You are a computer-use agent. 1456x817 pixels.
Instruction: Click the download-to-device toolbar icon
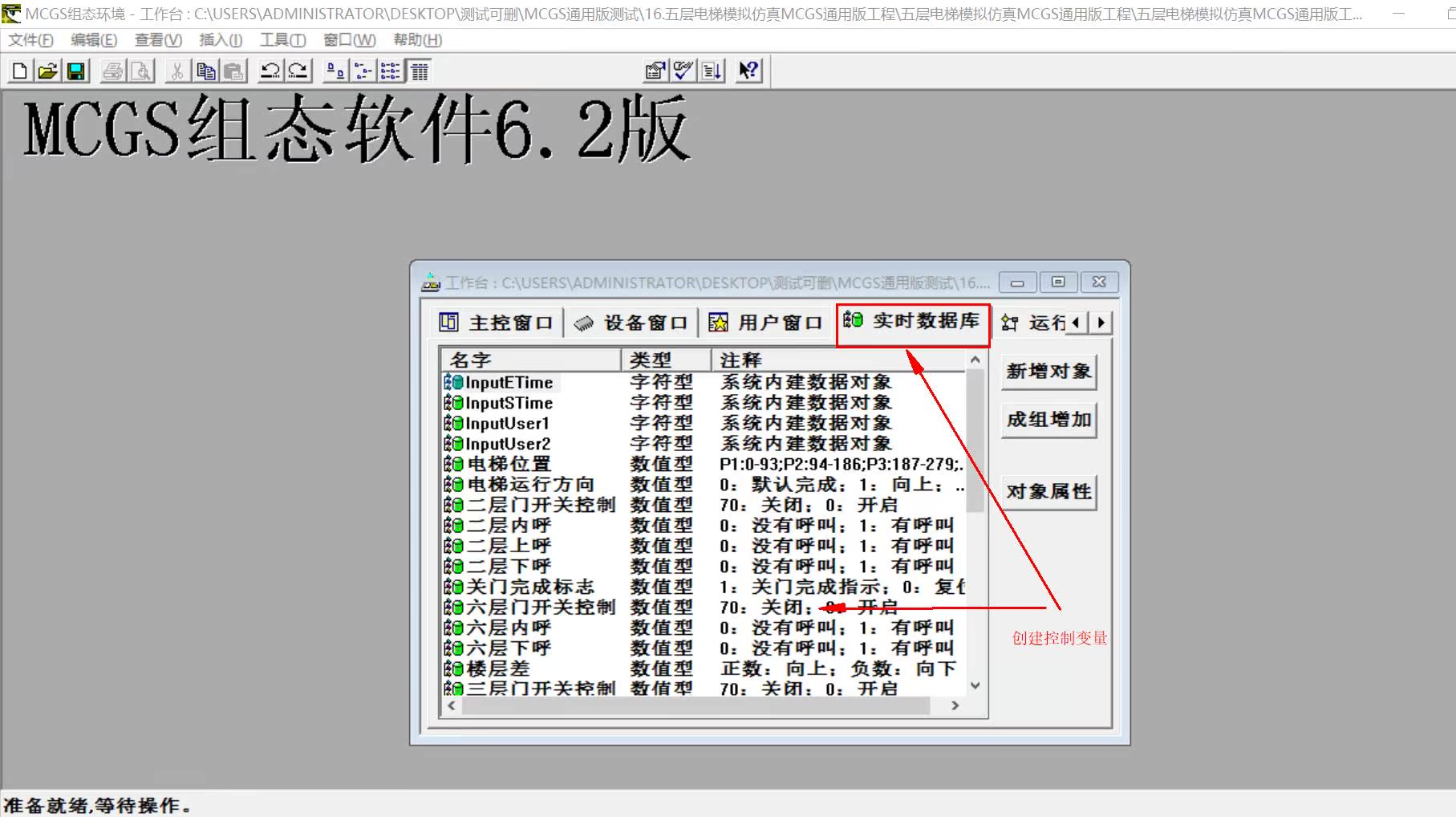[x=709, y=71]
